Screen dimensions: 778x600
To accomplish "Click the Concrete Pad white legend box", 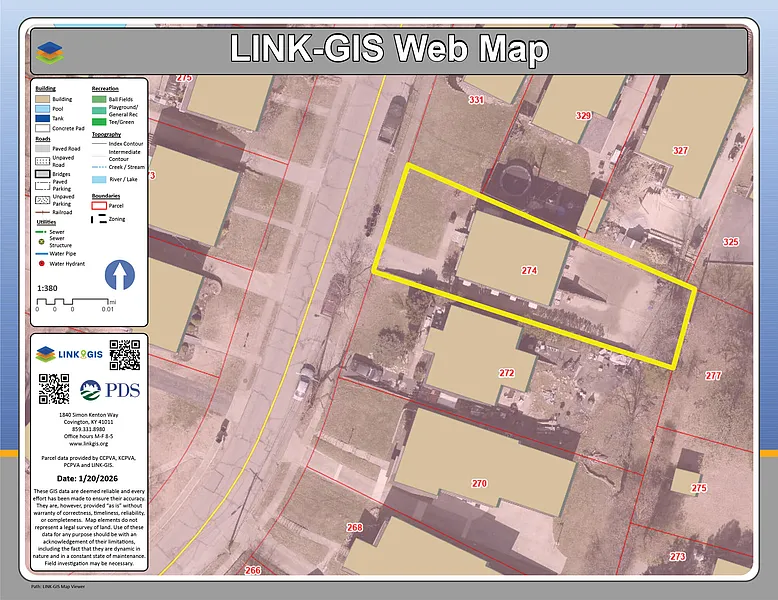I will (x=43, y=128).
